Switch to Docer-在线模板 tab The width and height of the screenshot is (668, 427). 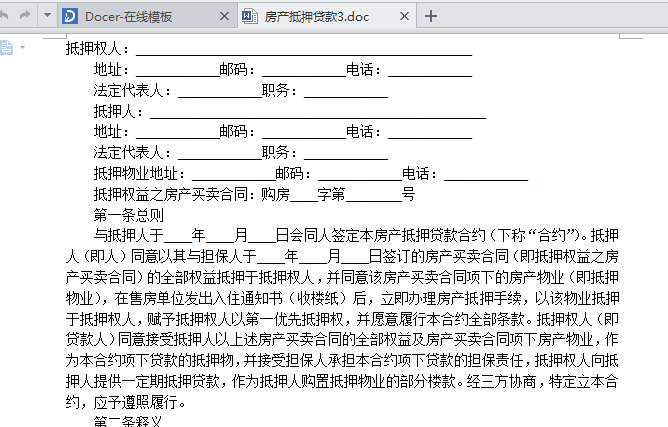pyautogui.click(x=147, y=17)
